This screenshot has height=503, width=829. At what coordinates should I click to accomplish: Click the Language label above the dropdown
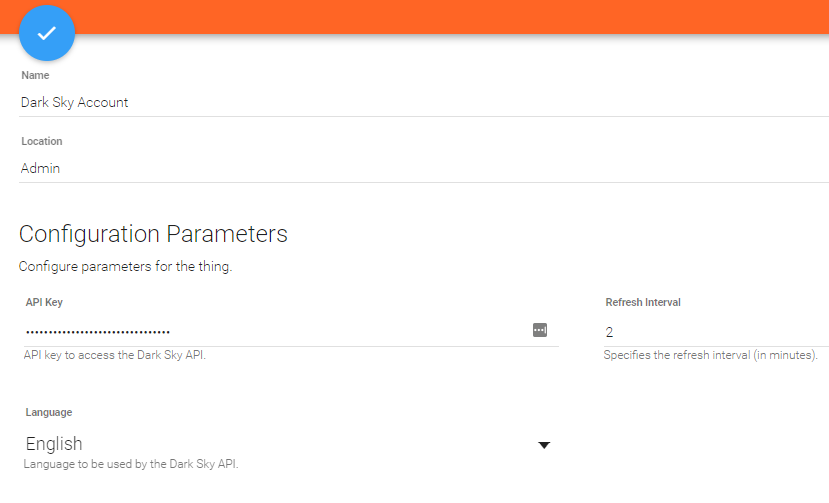point(49,412)
